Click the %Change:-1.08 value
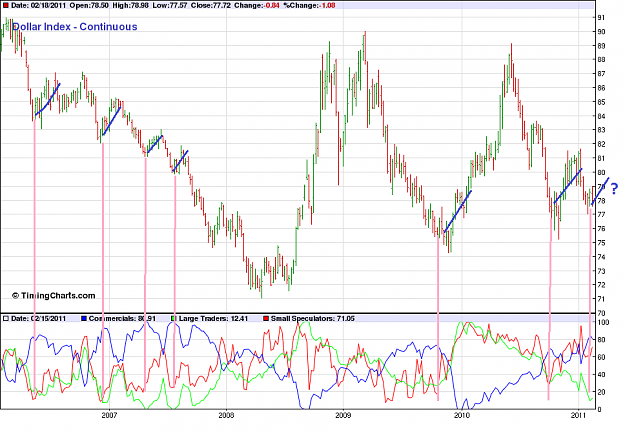The width and height of the screenshot is (625, 432). tap(309, 6)
